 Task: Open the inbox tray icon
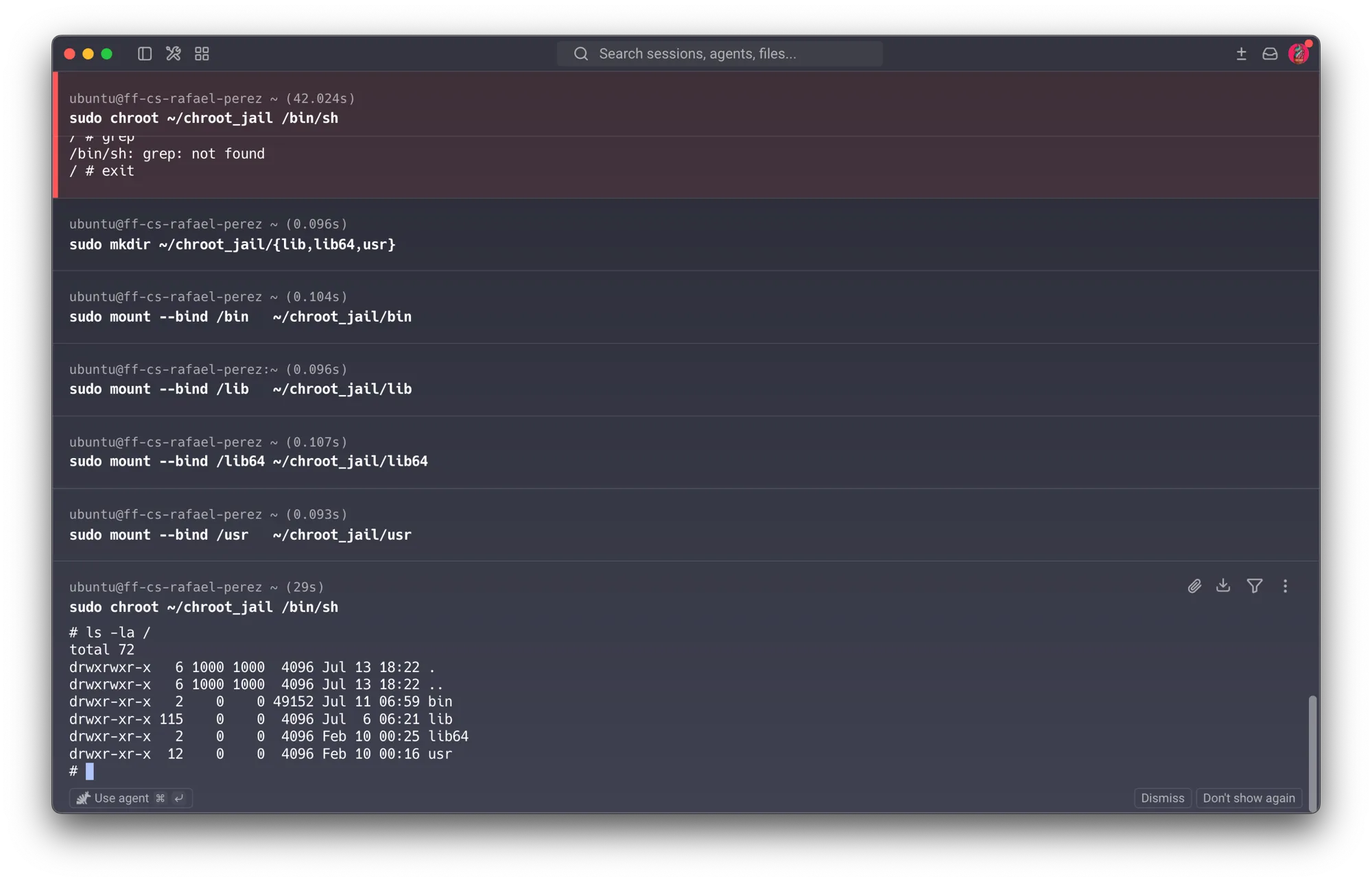tap(1270, 53)
